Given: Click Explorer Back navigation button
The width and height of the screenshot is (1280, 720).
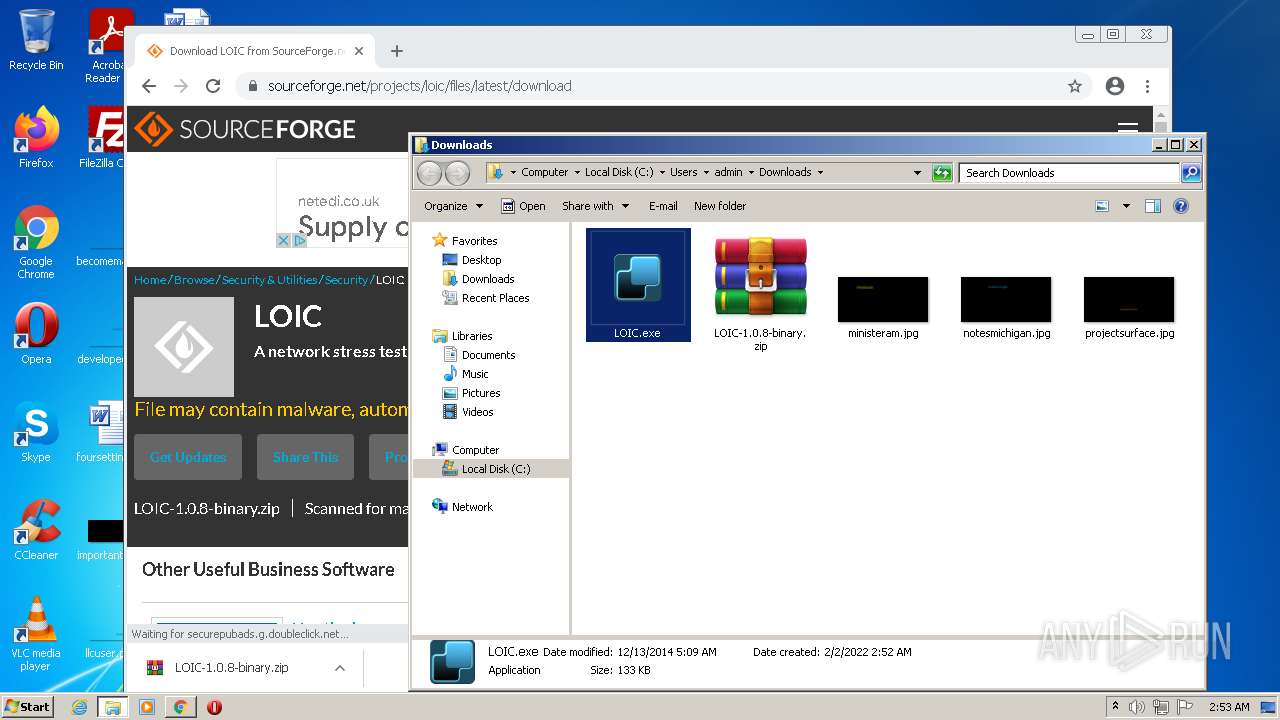Looking at the screenshot, I should (429, 173).
